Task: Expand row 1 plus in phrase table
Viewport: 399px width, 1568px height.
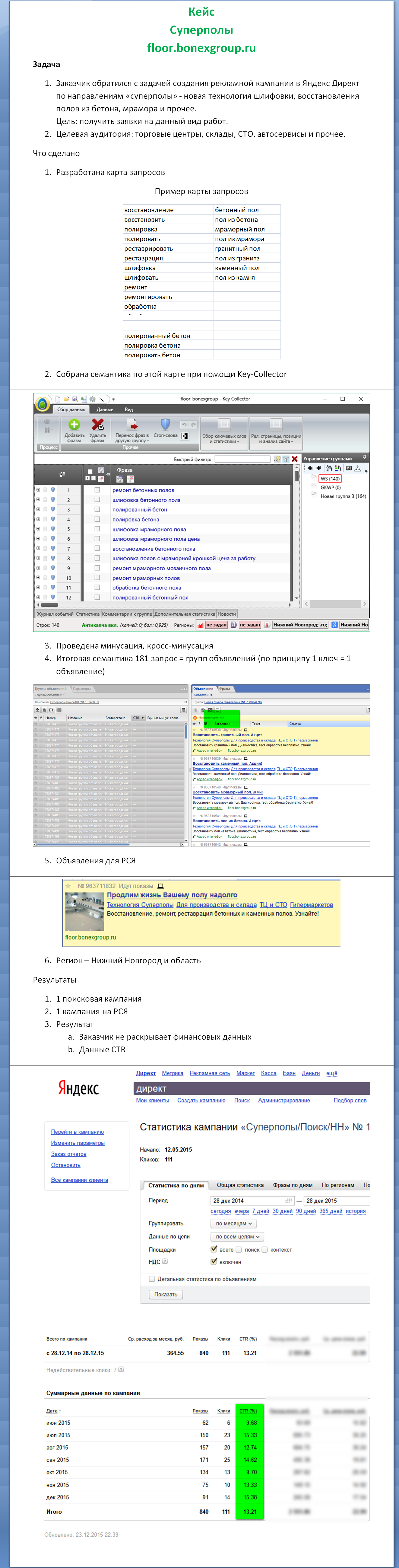Action: pos(38,489)
